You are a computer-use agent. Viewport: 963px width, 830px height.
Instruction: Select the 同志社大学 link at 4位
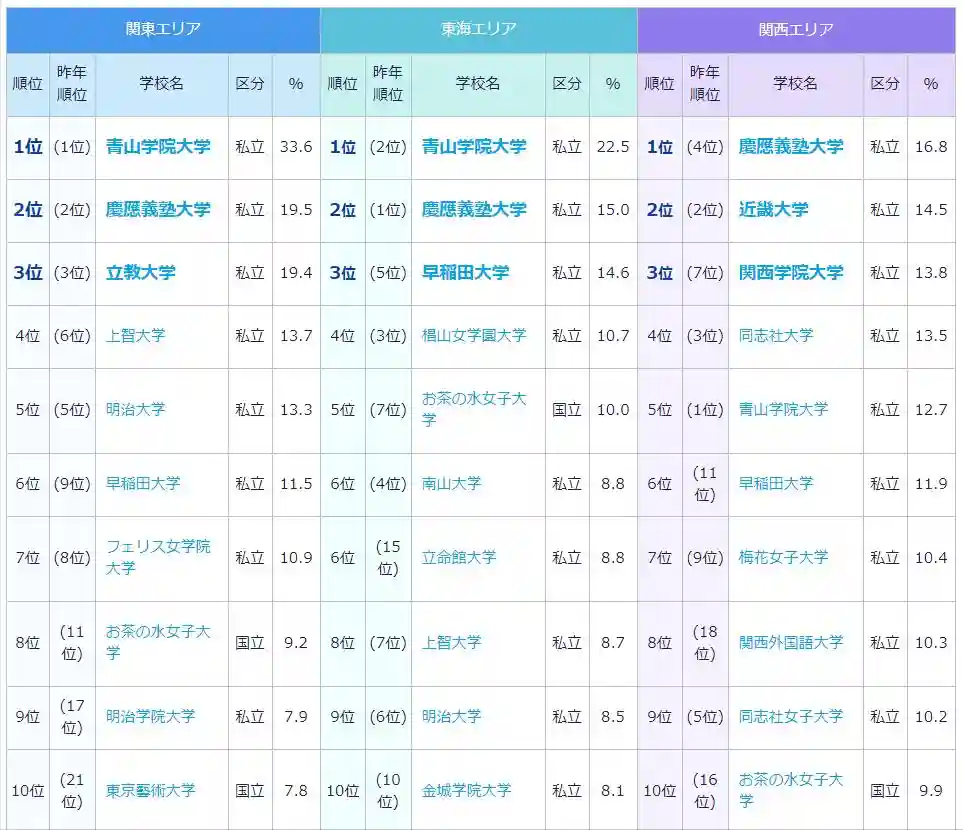coord(776,336)
